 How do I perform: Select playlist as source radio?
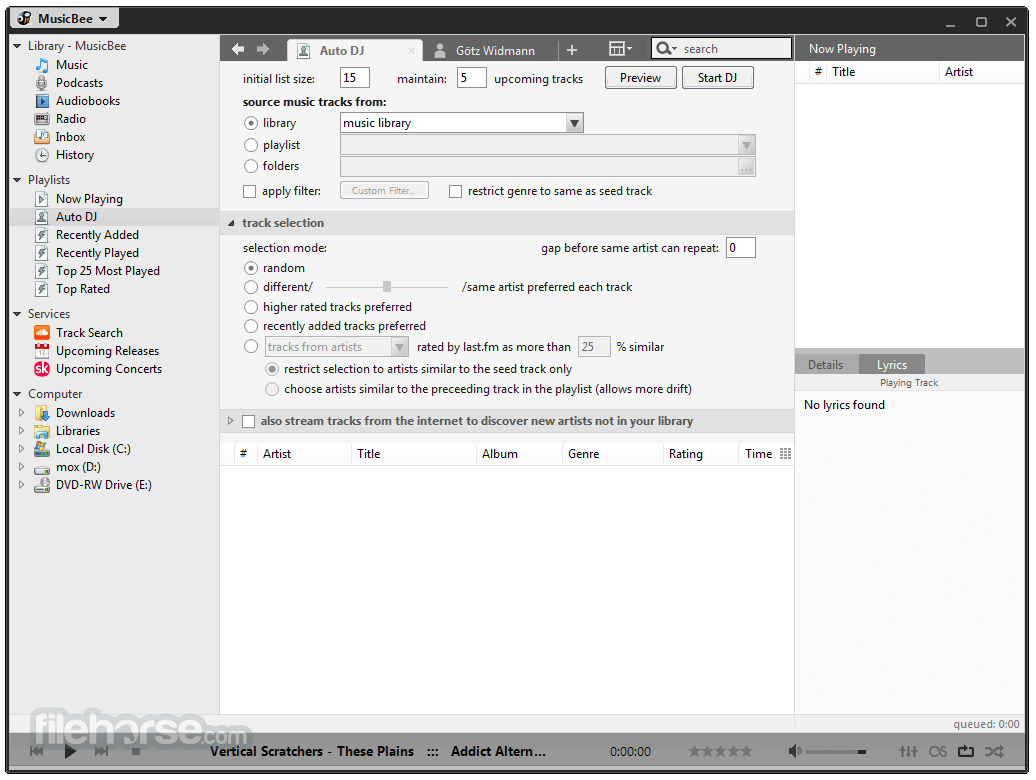250,145
